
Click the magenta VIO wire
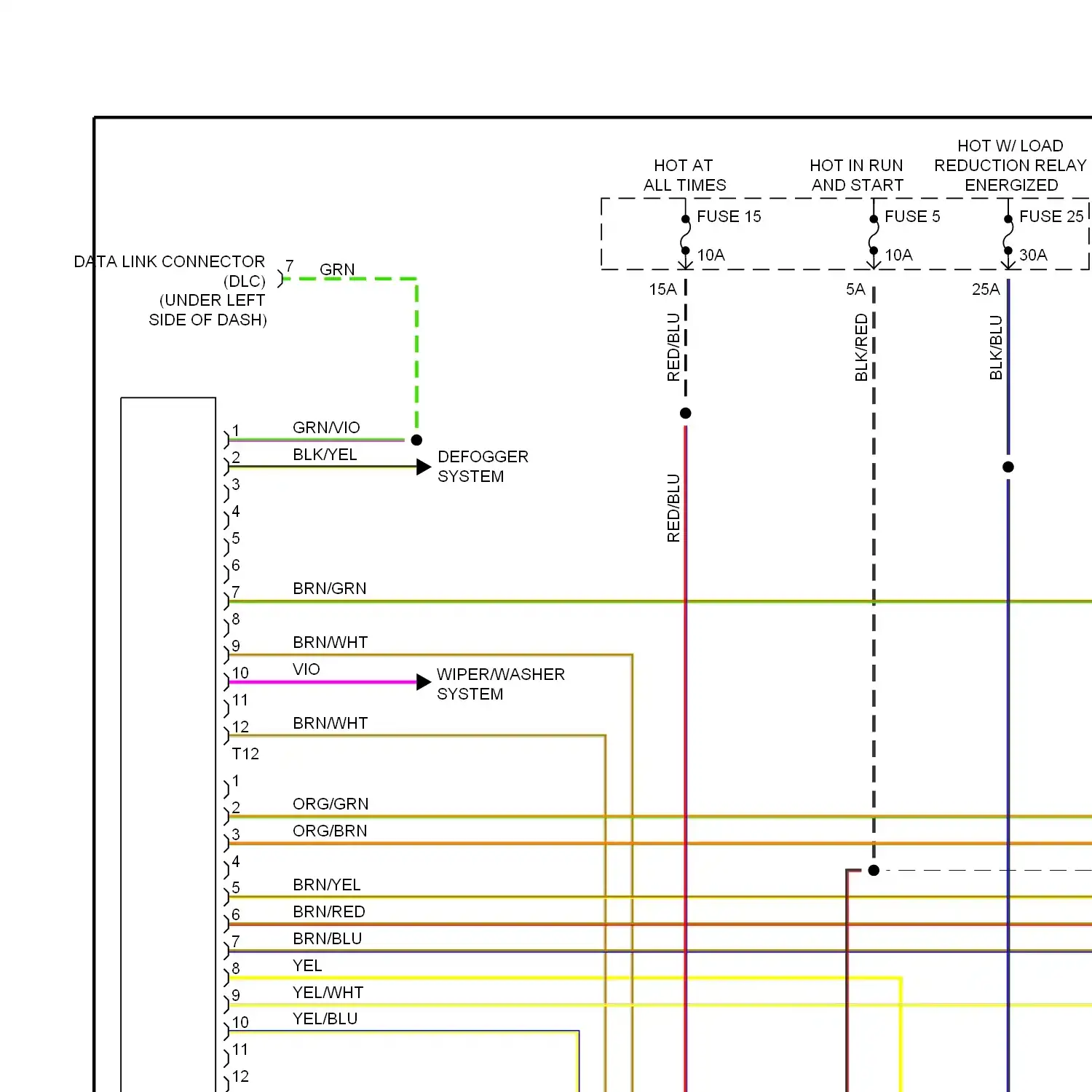(323, 682)
